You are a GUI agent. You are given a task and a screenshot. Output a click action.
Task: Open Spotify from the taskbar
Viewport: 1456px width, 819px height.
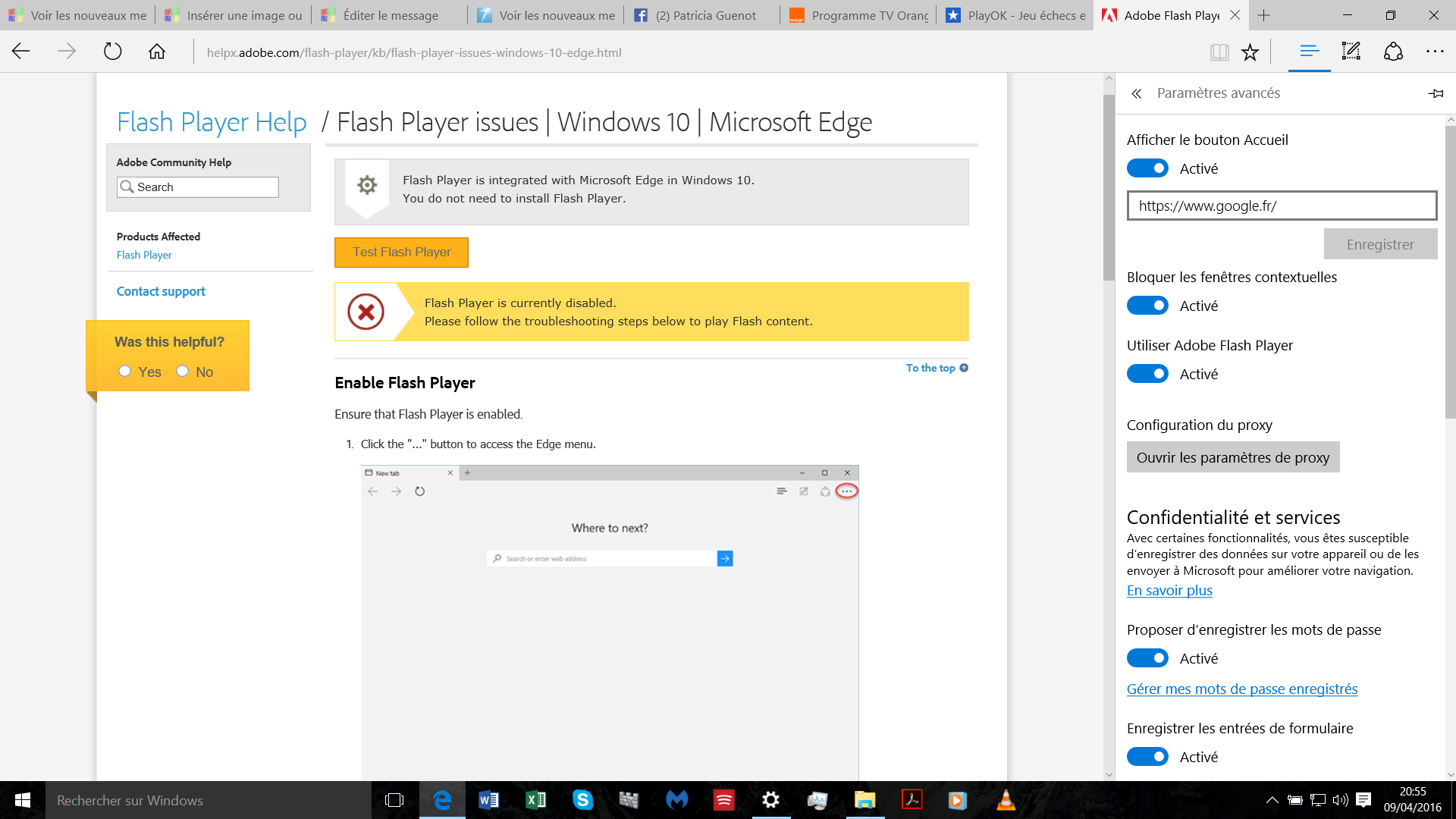(x=723, y=800)
